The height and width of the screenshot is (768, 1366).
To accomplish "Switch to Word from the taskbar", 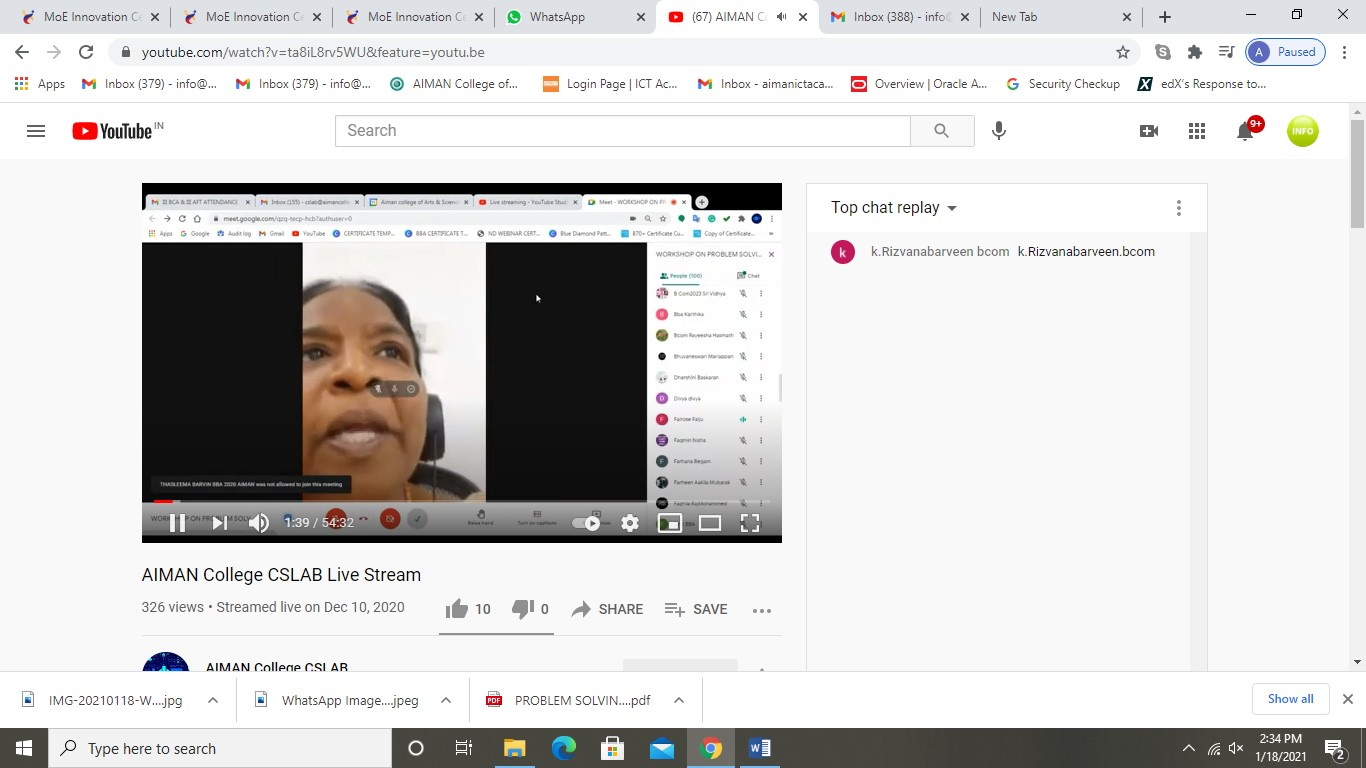I will click(x=760, y=748).
